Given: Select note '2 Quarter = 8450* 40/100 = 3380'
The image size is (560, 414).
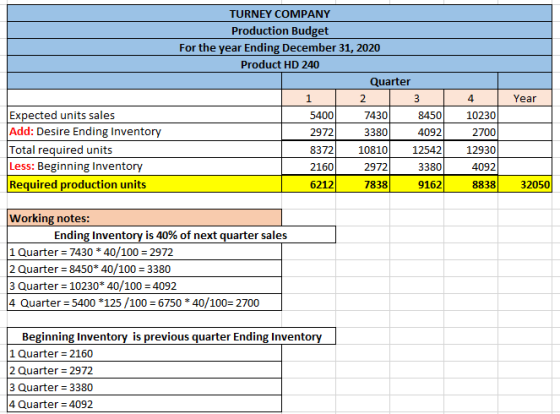Looking at the screenshot, I should point(144,268).
